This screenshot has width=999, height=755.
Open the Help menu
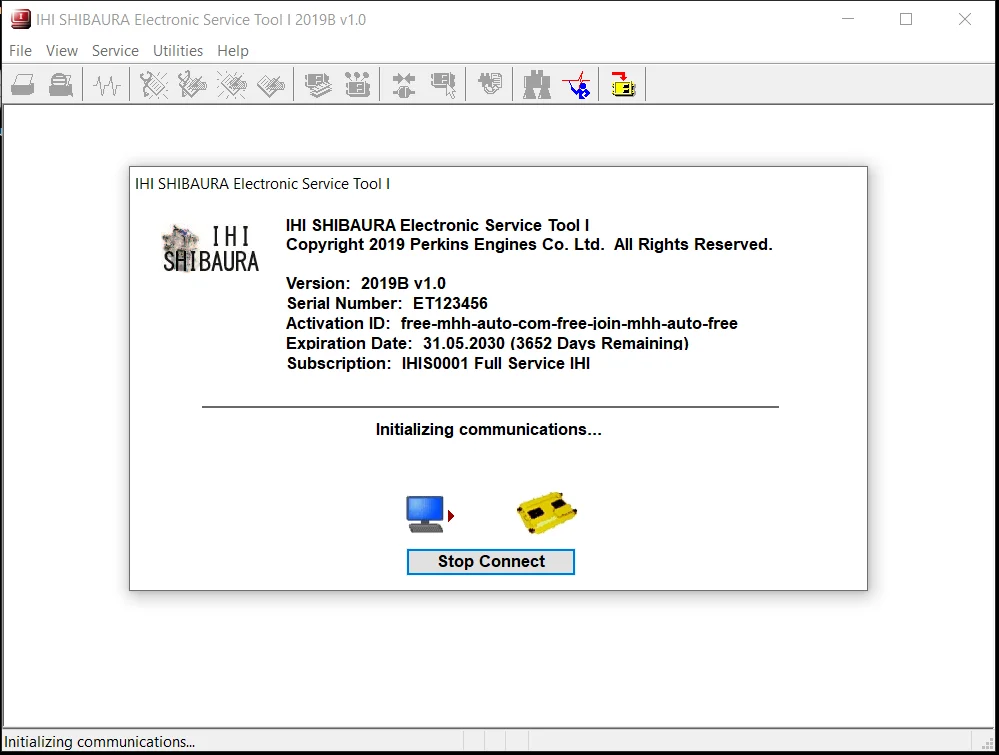[x=233, y=50]
